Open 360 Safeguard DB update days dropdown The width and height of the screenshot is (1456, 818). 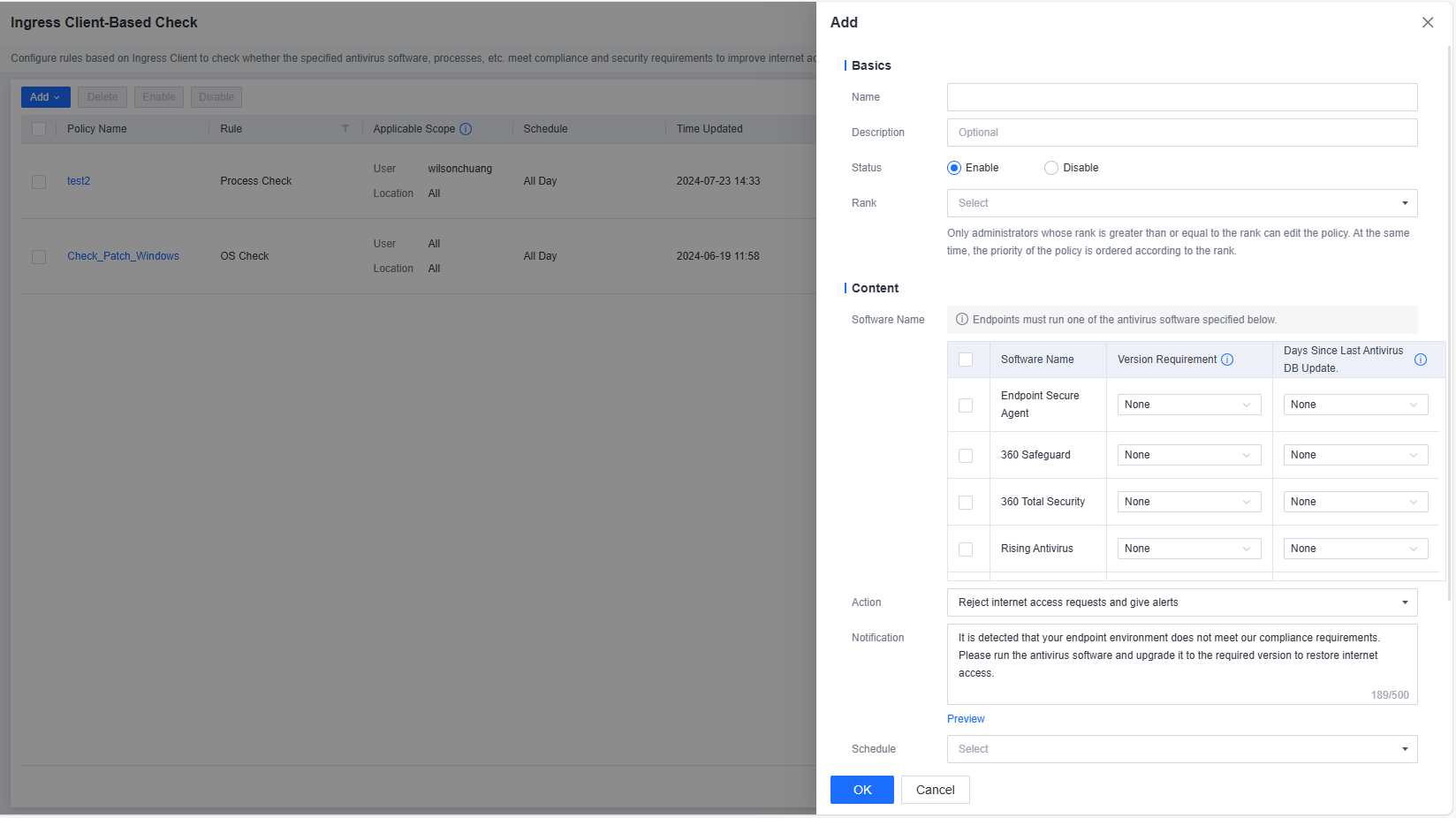click(1355, 455)
